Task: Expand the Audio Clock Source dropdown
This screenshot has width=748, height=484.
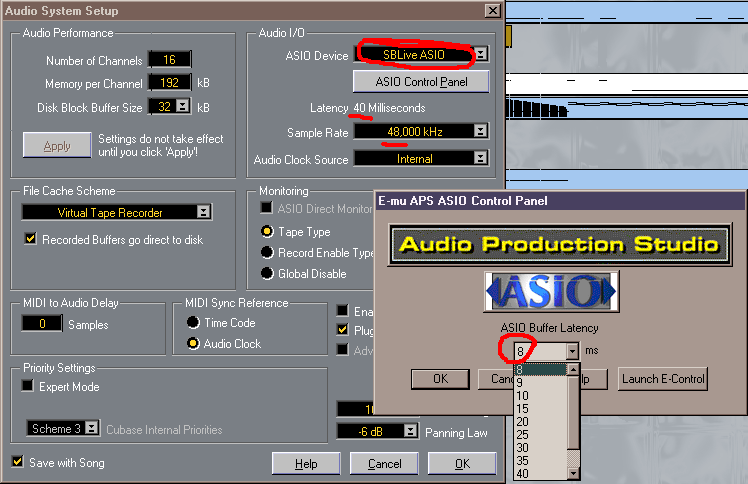Action: pyautogui.click(x=481, y=158)
